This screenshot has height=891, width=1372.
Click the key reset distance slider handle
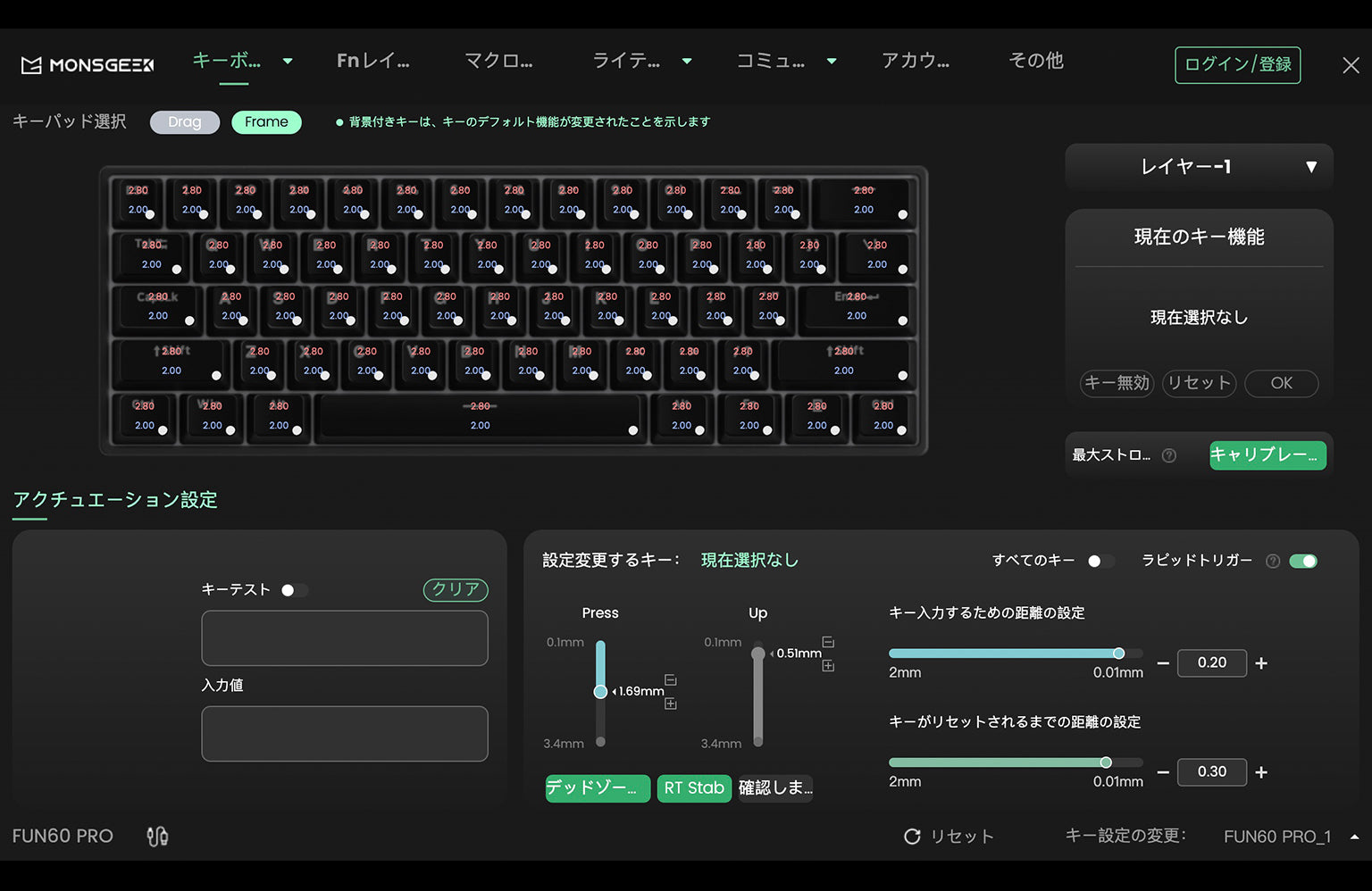[x=1106, y=762]
